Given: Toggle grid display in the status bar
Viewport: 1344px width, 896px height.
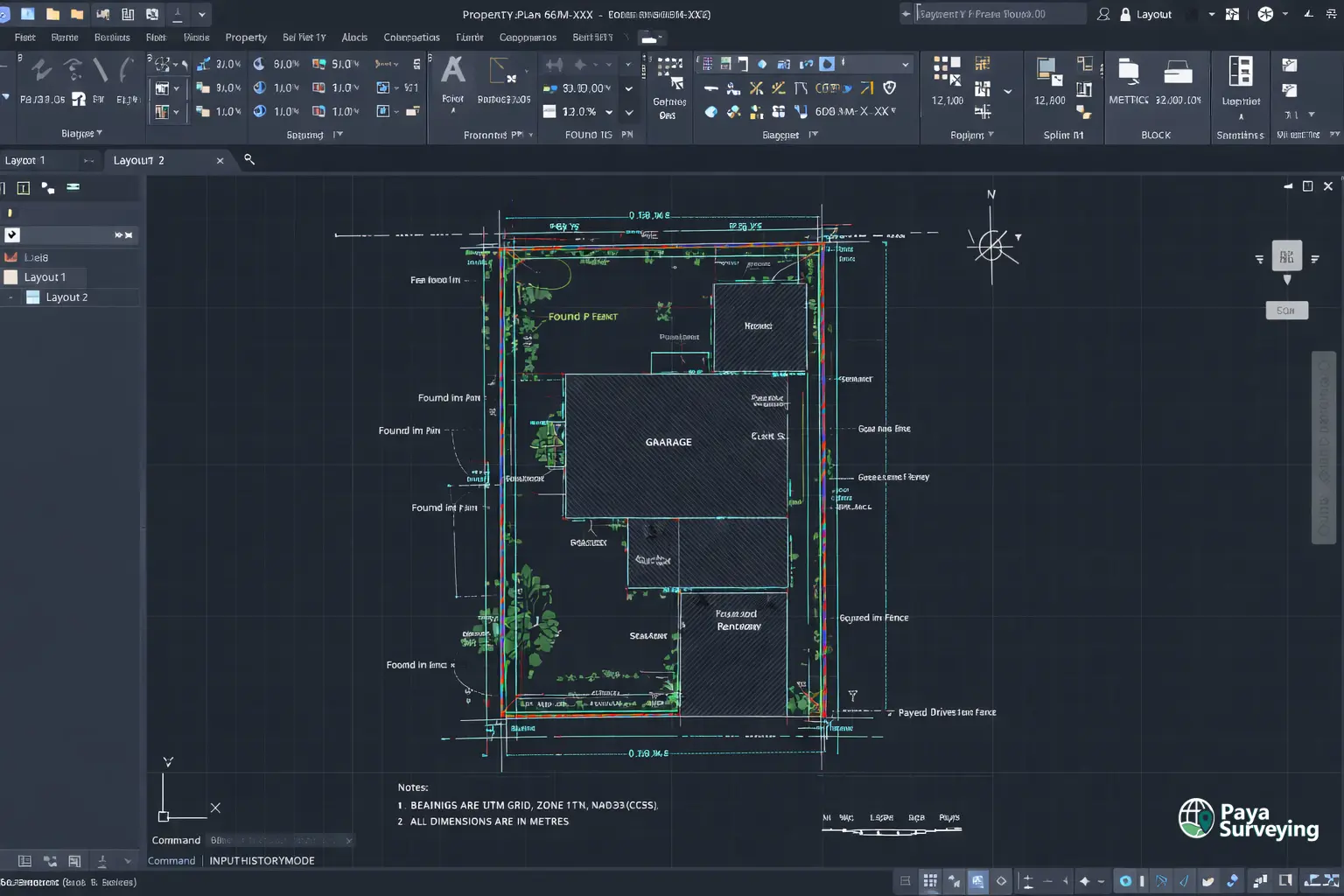Looking at the screenshot, I should click(x=929, y=881).
